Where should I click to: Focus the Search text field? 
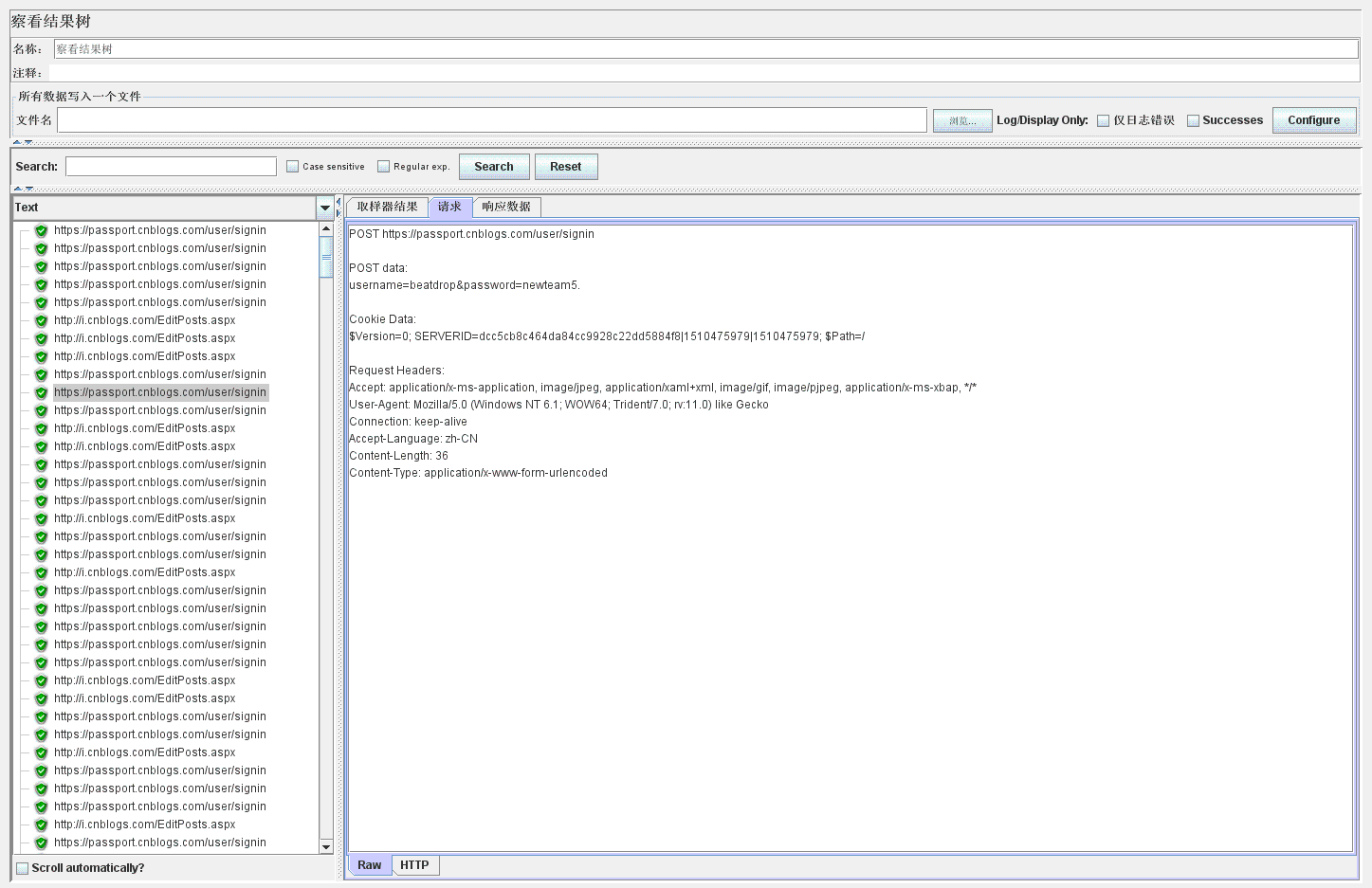pos(171,167)
